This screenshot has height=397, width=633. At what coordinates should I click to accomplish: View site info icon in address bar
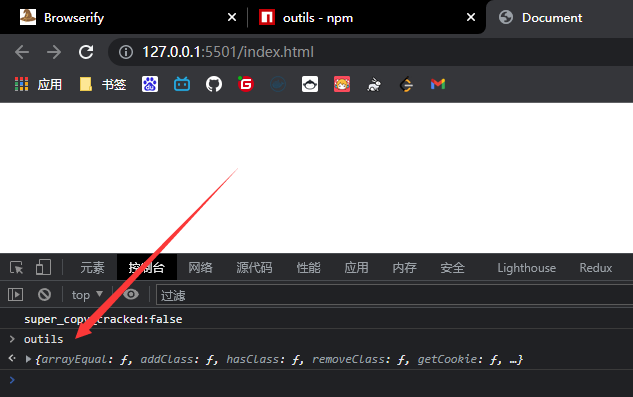click(x=126, y=52)
